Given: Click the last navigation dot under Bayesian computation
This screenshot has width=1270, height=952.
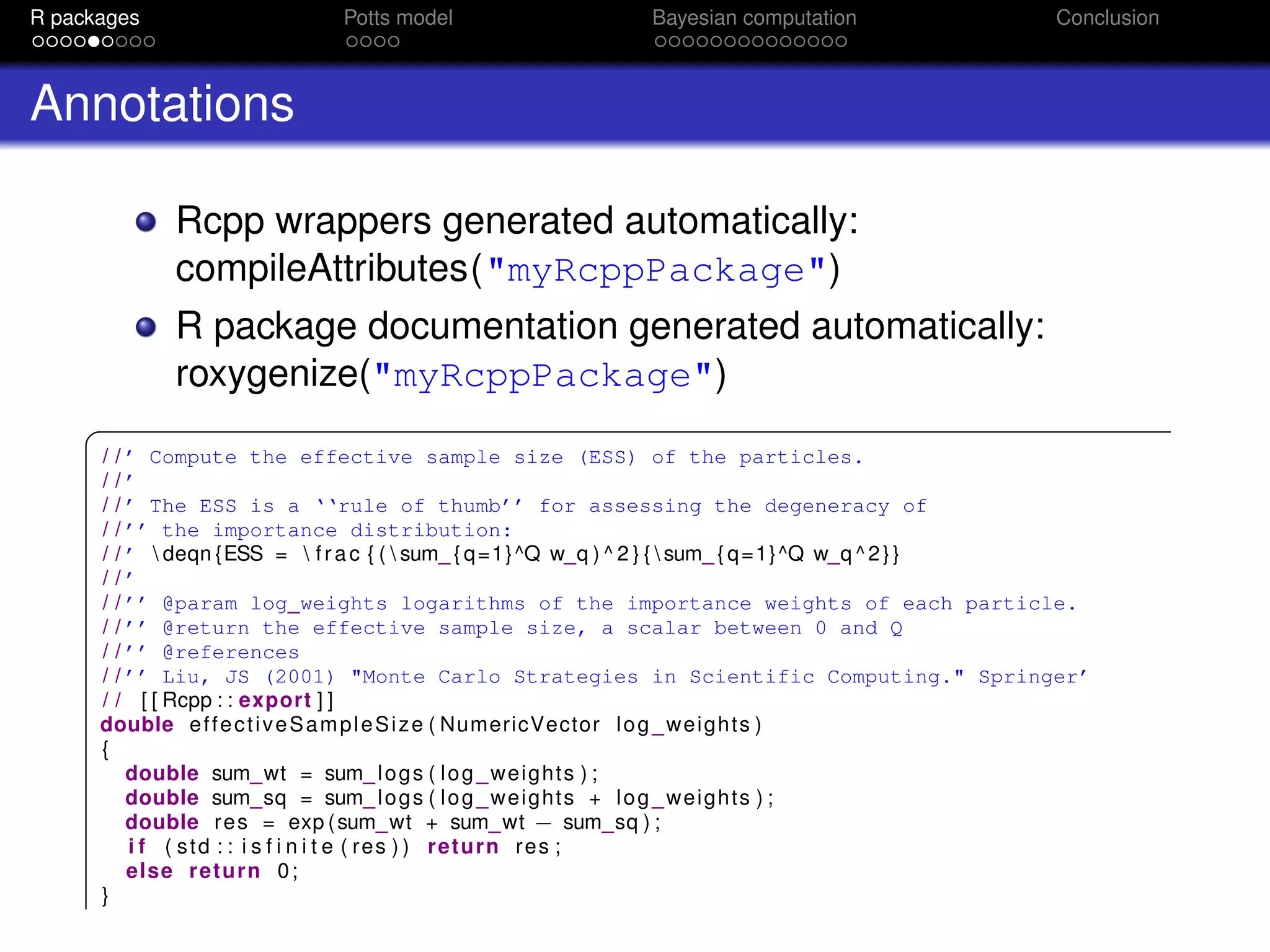Looking at the screenshot, I should (x=840, y=42).
